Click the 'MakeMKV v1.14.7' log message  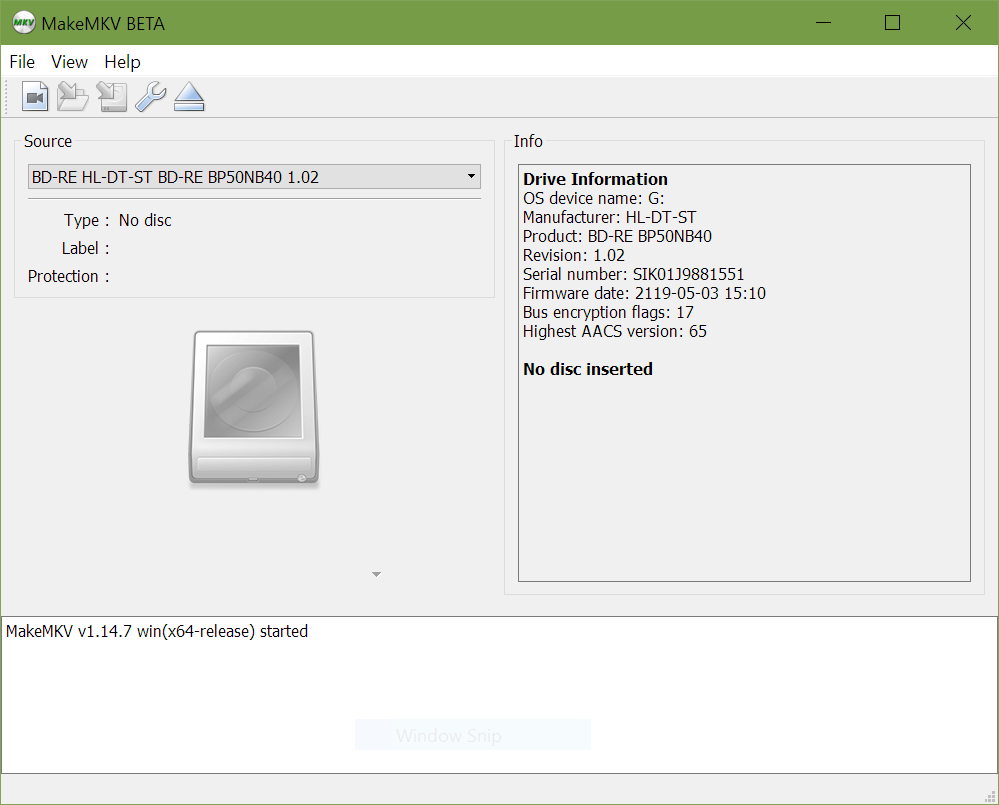157,631
